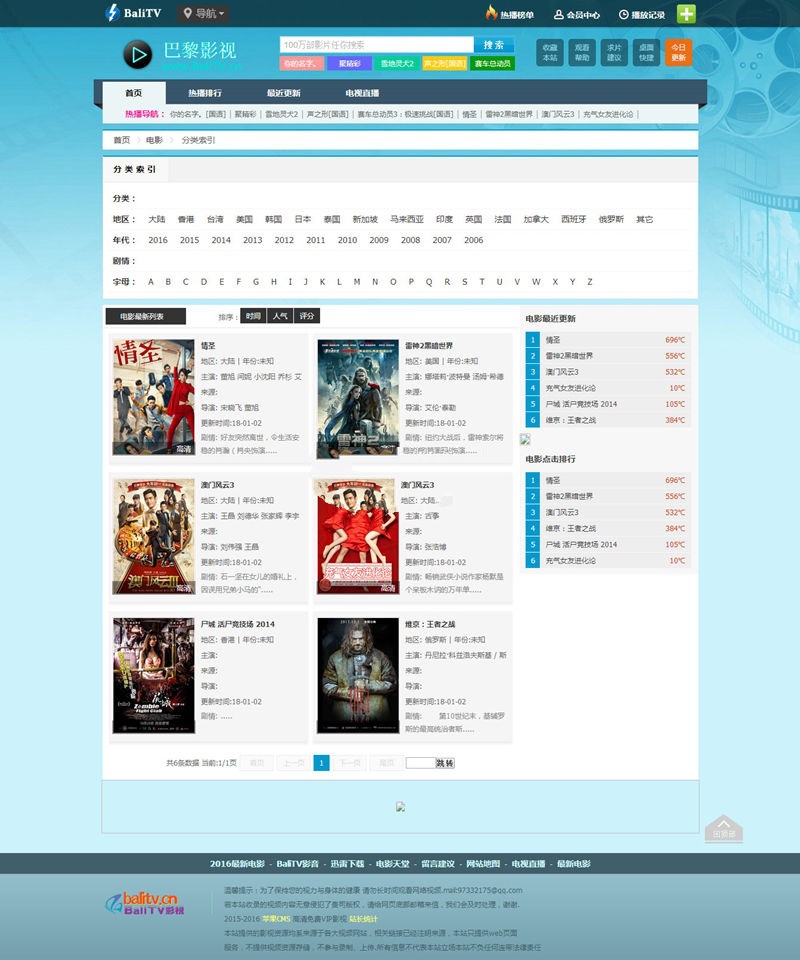The width and height of the screenshot is (800, 960).
Task: Open the 导航 navigation dropdown
Action: pos(204,14)
